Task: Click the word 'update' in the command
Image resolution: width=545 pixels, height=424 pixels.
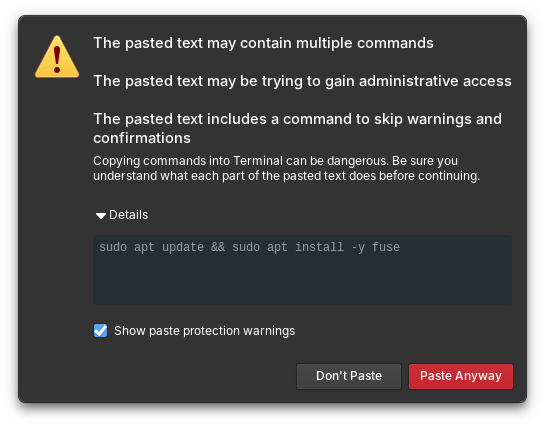Action: coord(183,247)
